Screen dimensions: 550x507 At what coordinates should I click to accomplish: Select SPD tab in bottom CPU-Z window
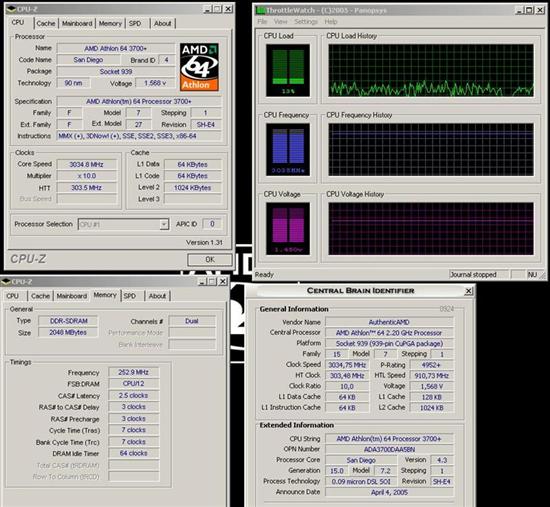[130, 296]
